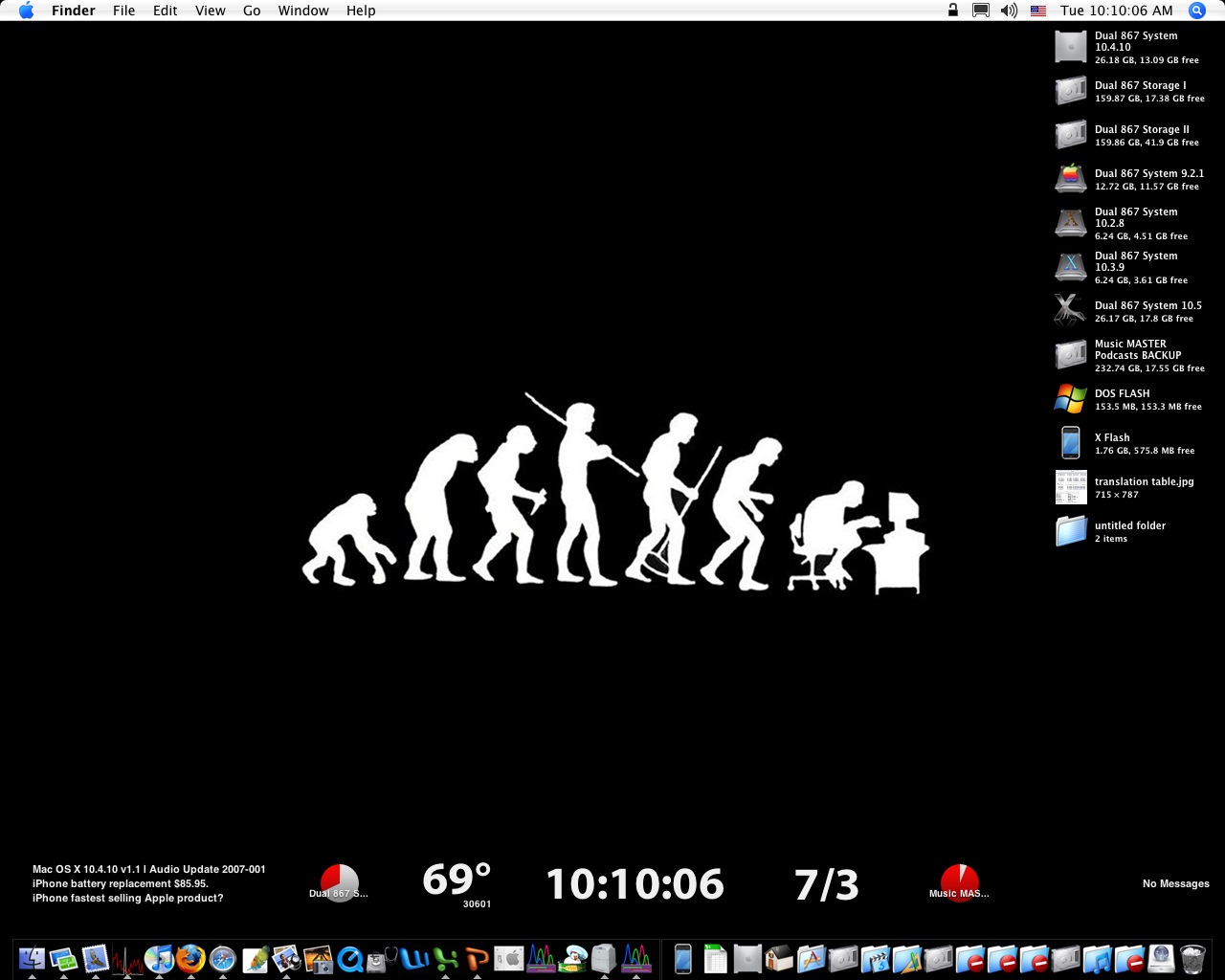Click the menu bar clock Tue 10:10:06 AM
This screenshot has height=980, width=1225.
pyautogui.click(x=1116, y=11)
